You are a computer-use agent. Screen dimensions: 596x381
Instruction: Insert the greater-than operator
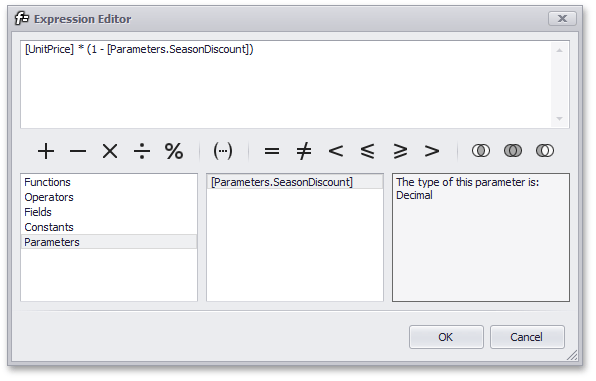pos(432,151)
